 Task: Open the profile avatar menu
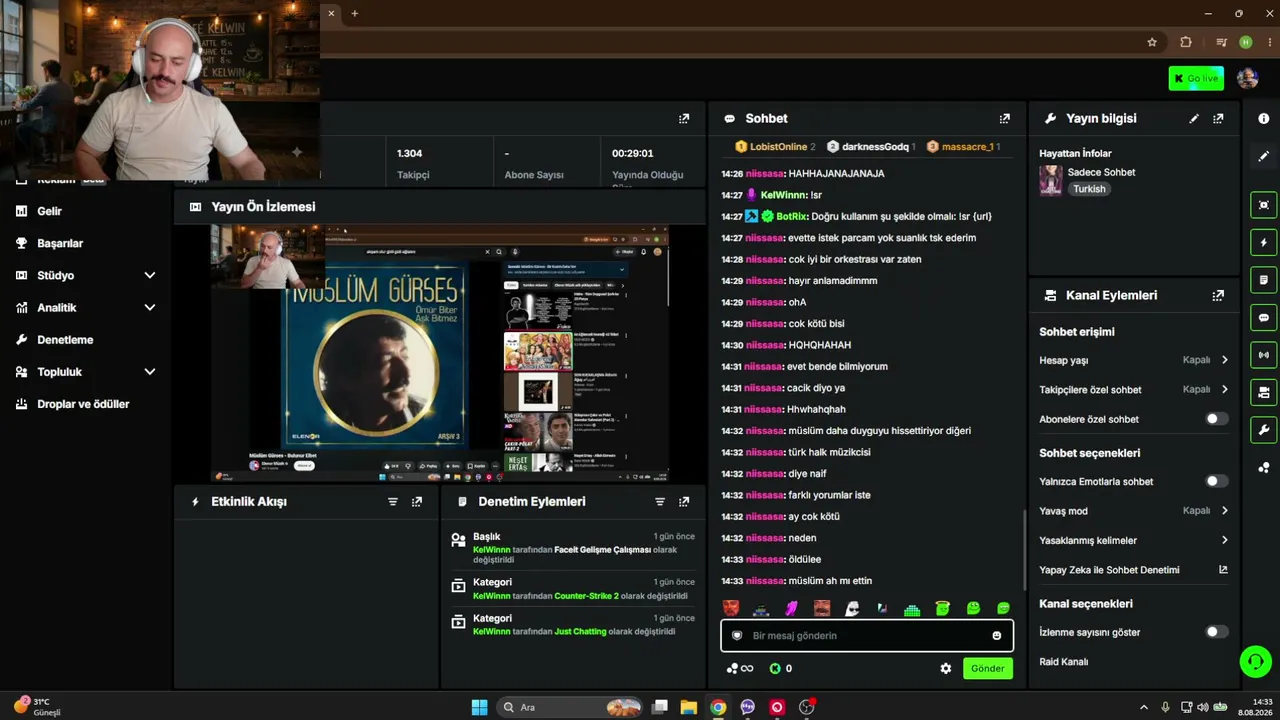pyautogui.click(x=1247, y=78)
